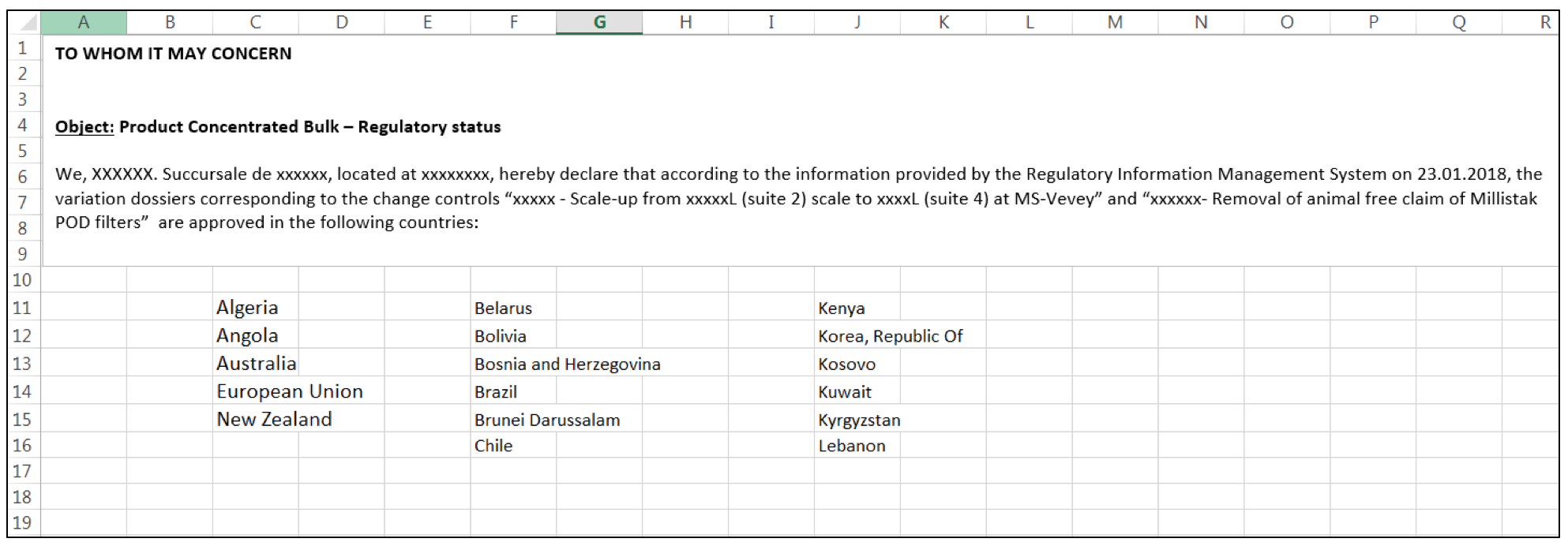The height and width of the screenshot is (546, 1568).
Task: Select the Korea, Republic Of cell
Action: pos(890,336)
